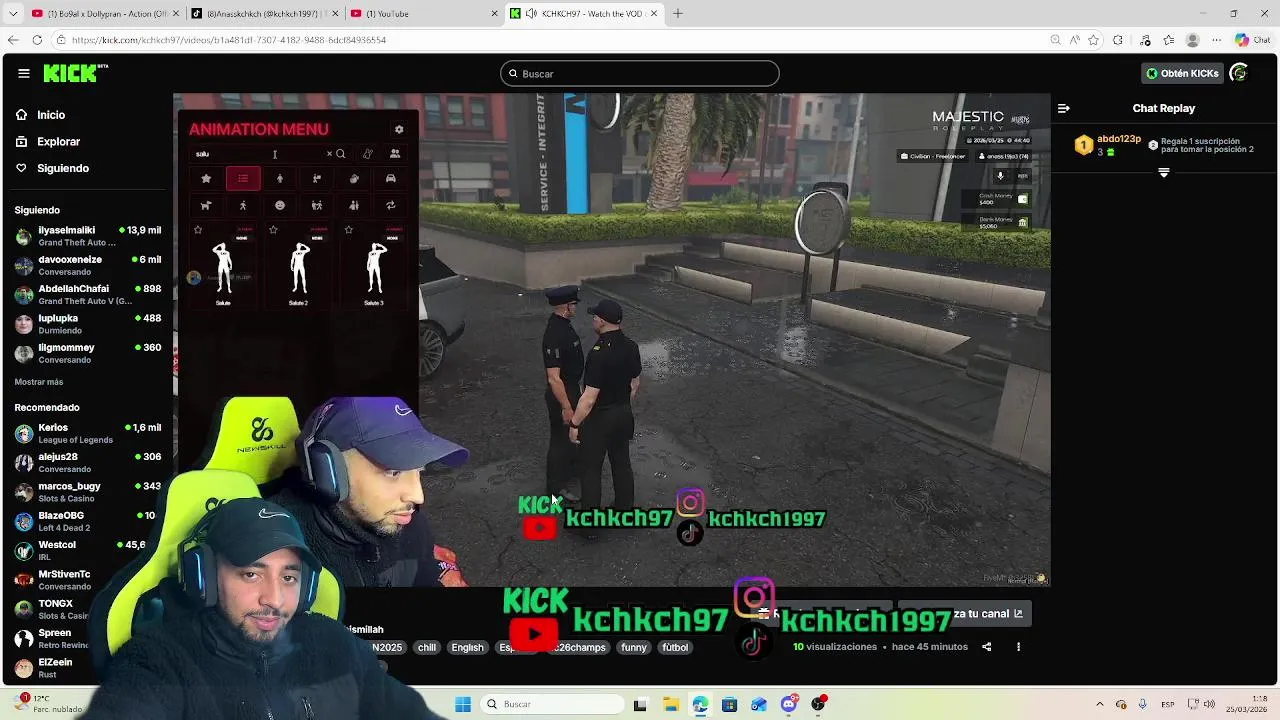Image resolution: width=1280 pixels, height=720 pixels.
Task: Click the video player area
Action: [612, 340]
